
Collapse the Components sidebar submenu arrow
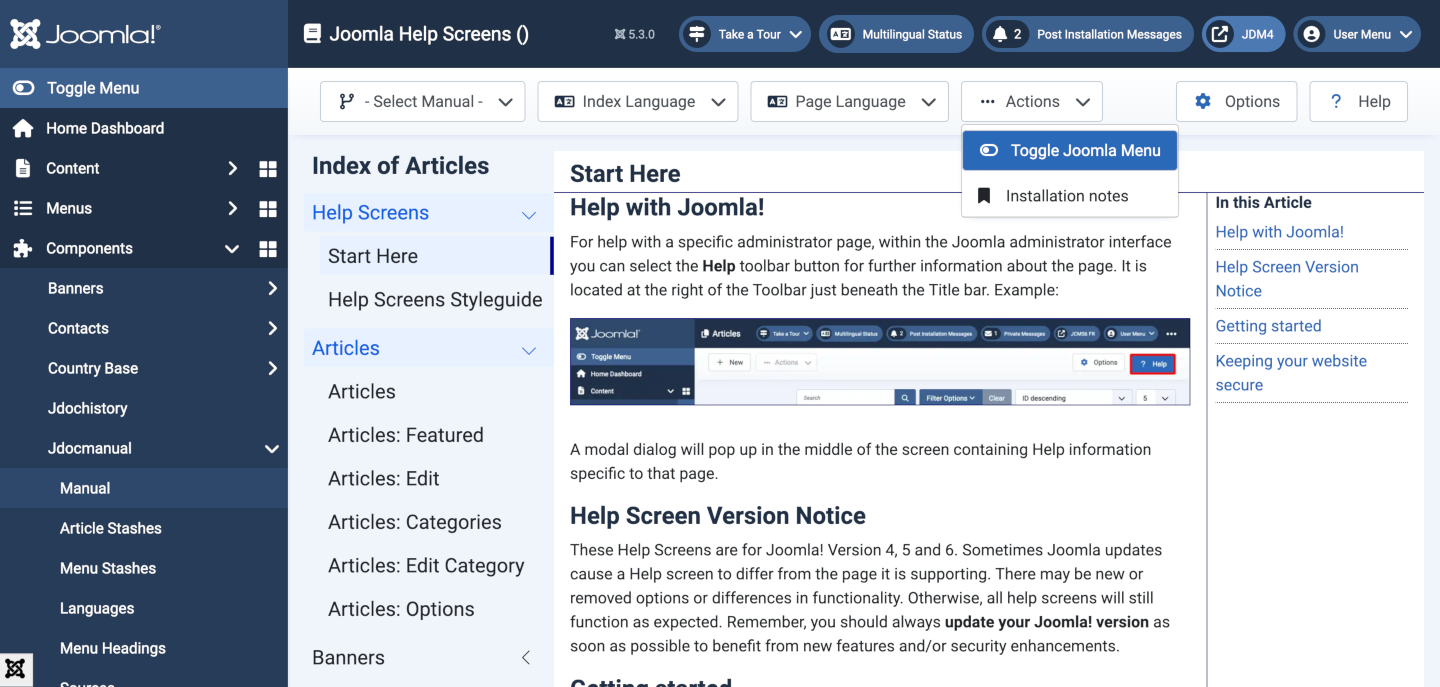[x=232, y=249]
